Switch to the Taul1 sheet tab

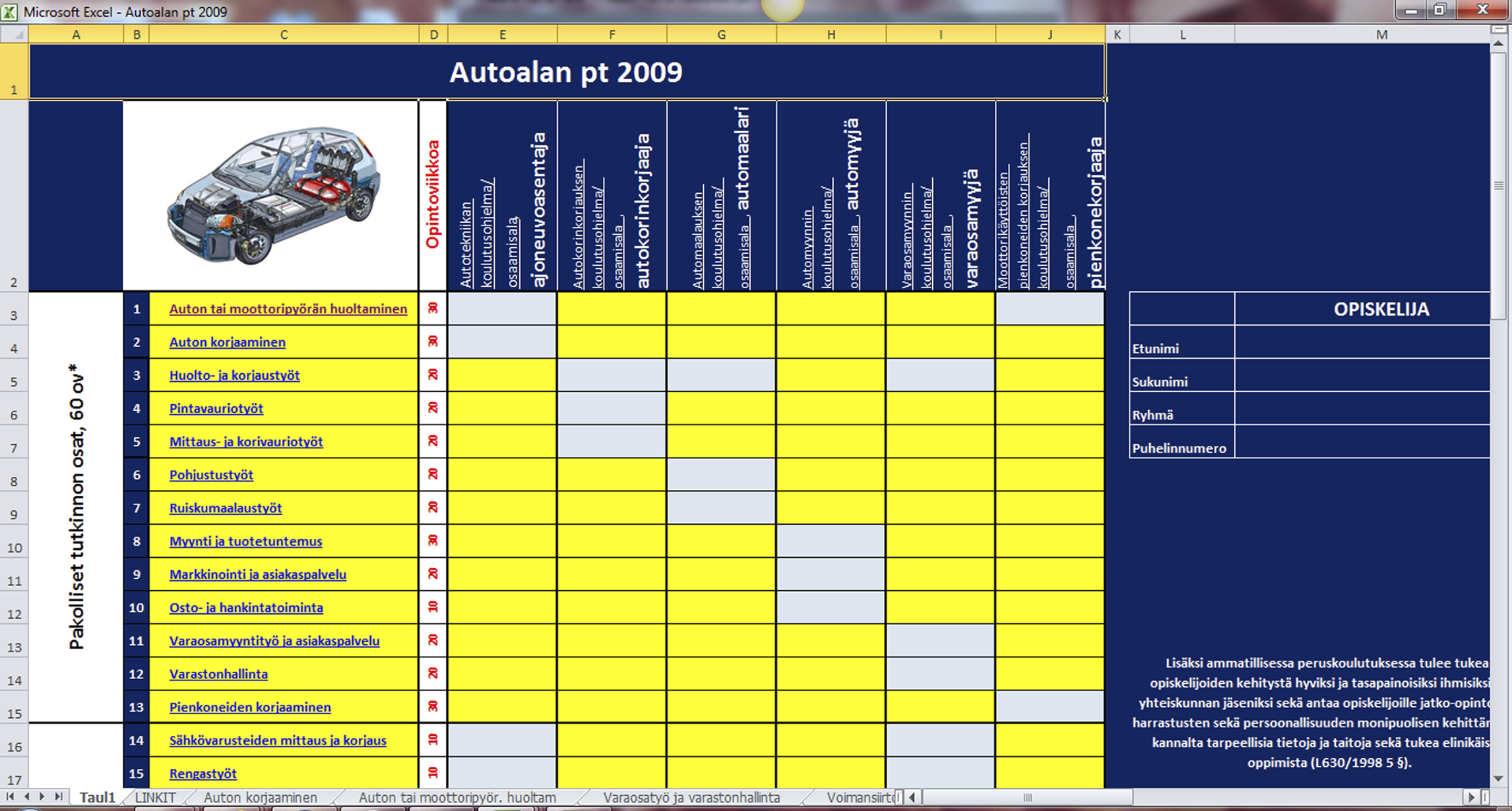coord(98,797)
